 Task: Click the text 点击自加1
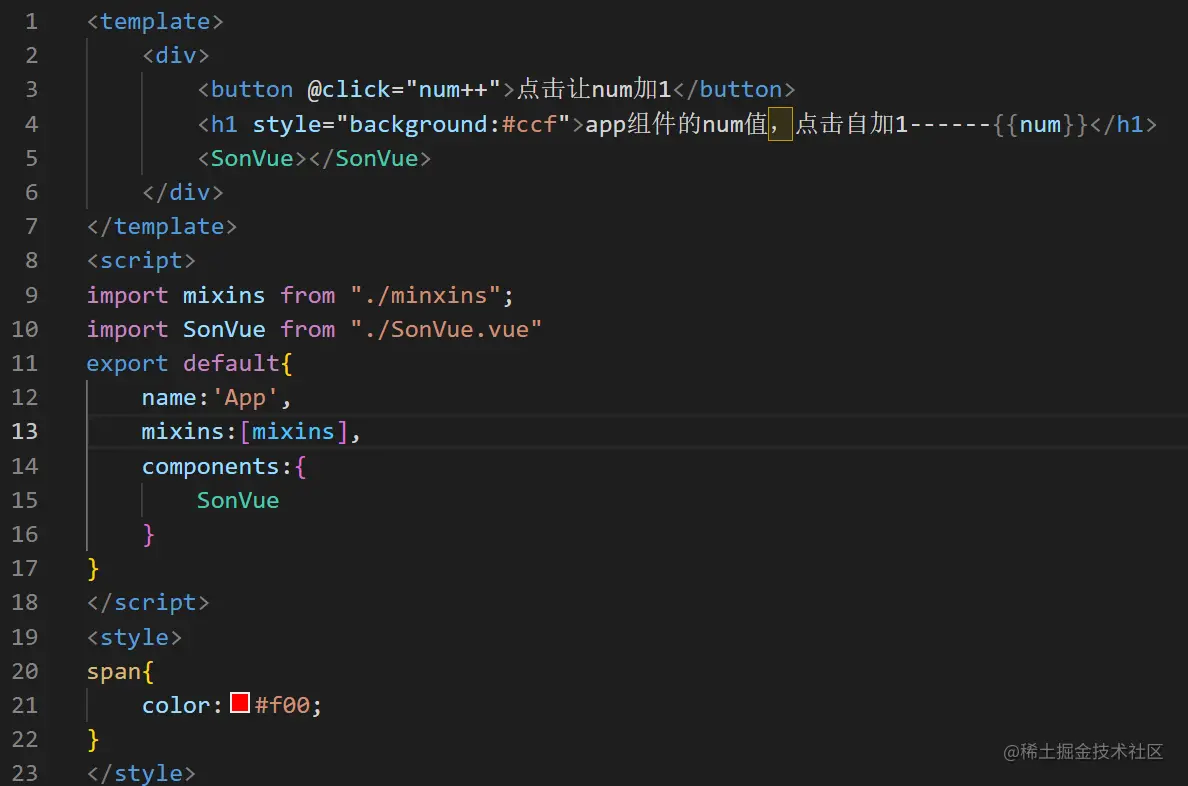click(852, 124)
